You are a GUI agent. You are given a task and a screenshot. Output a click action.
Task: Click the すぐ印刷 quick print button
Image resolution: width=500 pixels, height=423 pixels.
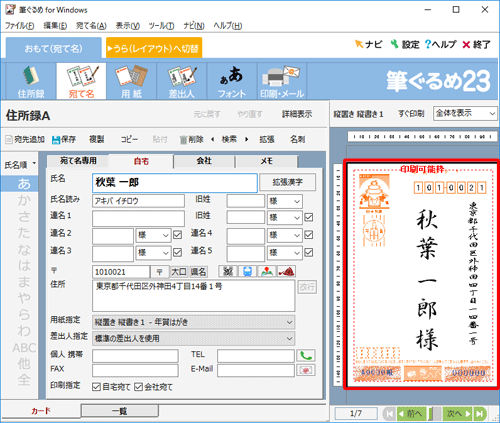click(411, 114)
